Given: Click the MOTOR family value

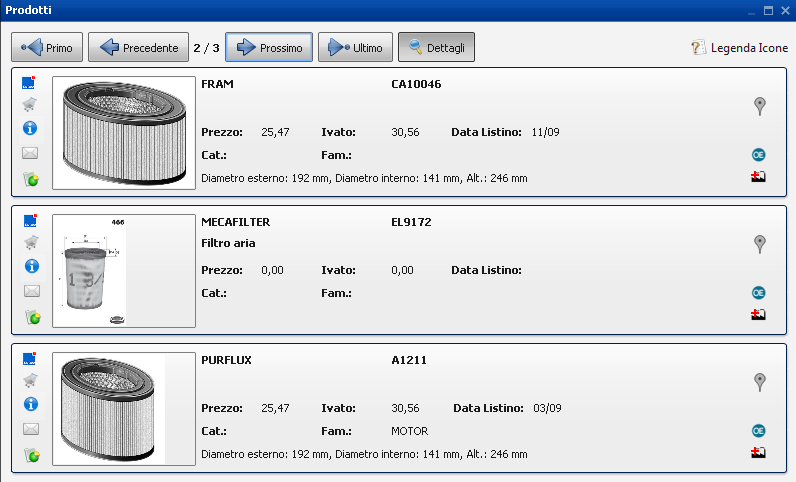Looking at the screenshot, I should tap(409, 431).
